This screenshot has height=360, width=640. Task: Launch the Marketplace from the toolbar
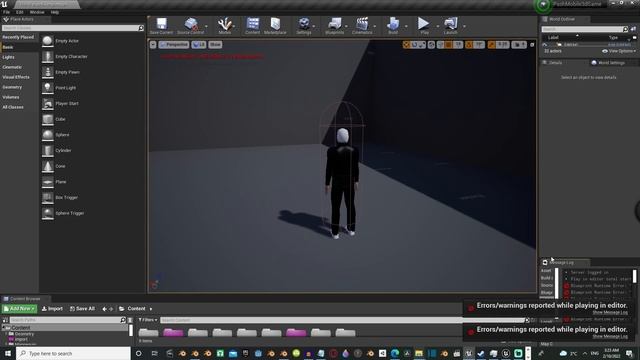(x=275, y=26)
